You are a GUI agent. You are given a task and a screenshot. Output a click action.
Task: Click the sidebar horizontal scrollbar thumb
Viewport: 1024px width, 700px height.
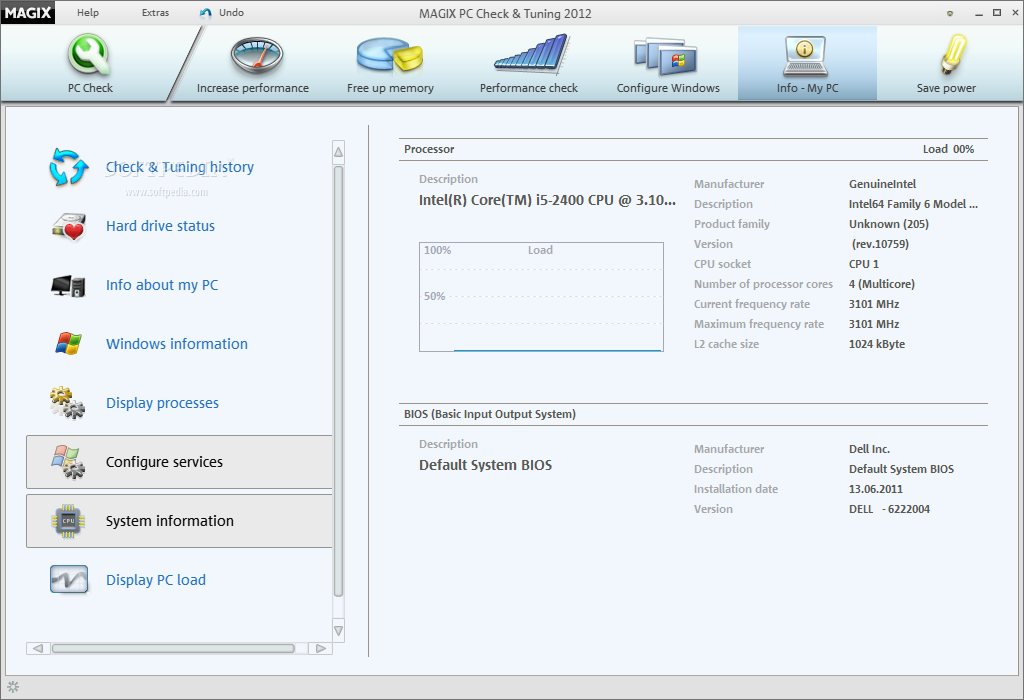click(x=173, y=648)
